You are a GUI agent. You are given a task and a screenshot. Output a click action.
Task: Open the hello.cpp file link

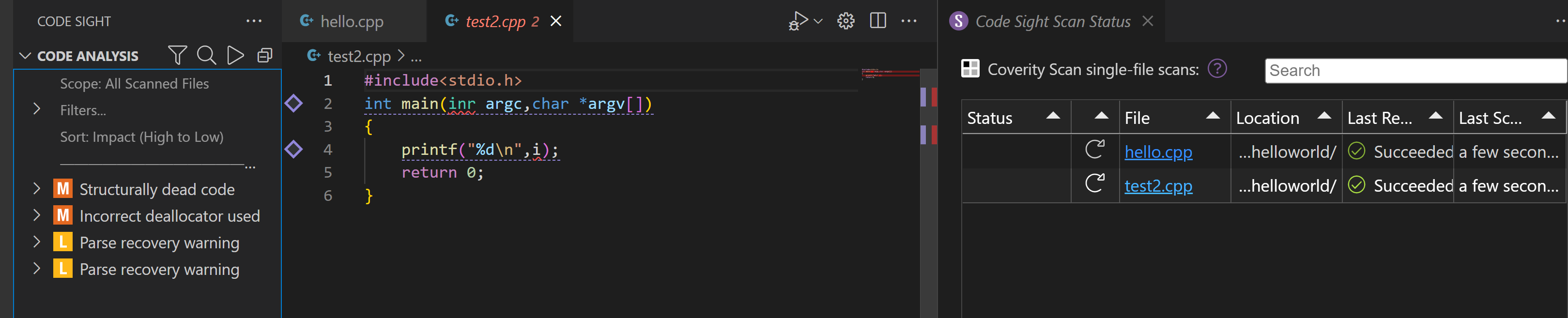tap(1158, 152)
